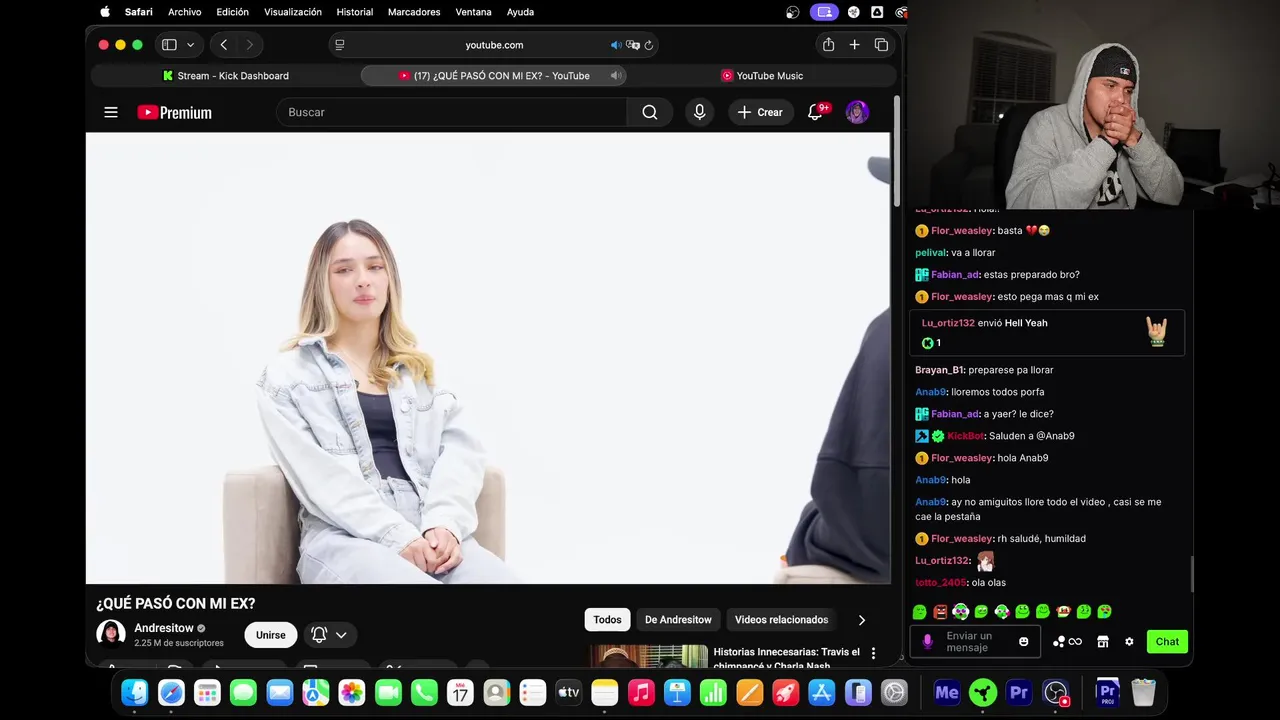Click the youtube.com address bar
The height and width of the screenshot is (720, 1280).
tap(494, 45)
